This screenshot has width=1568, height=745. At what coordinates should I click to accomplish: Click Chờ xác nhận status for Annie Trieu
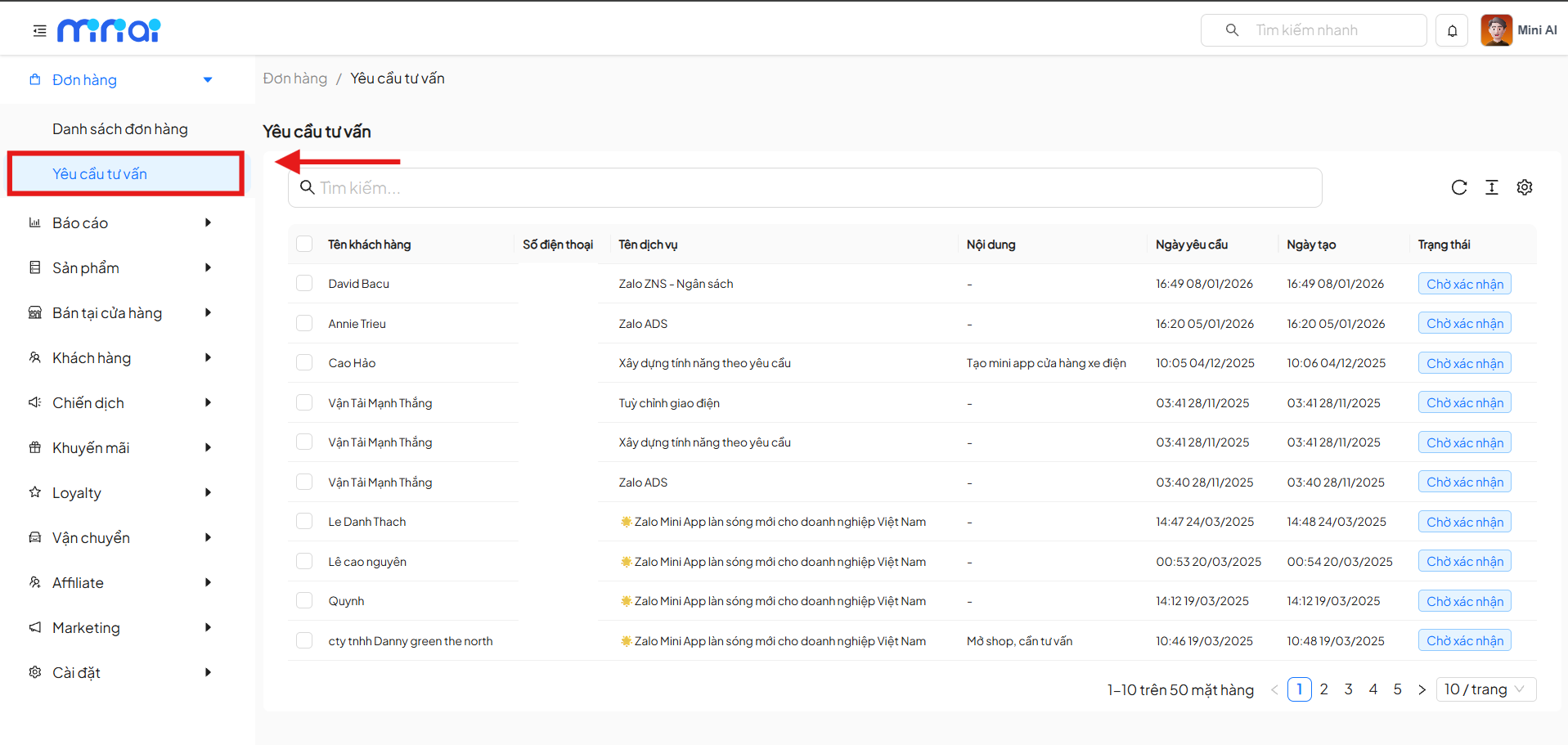coord(1464,324)
